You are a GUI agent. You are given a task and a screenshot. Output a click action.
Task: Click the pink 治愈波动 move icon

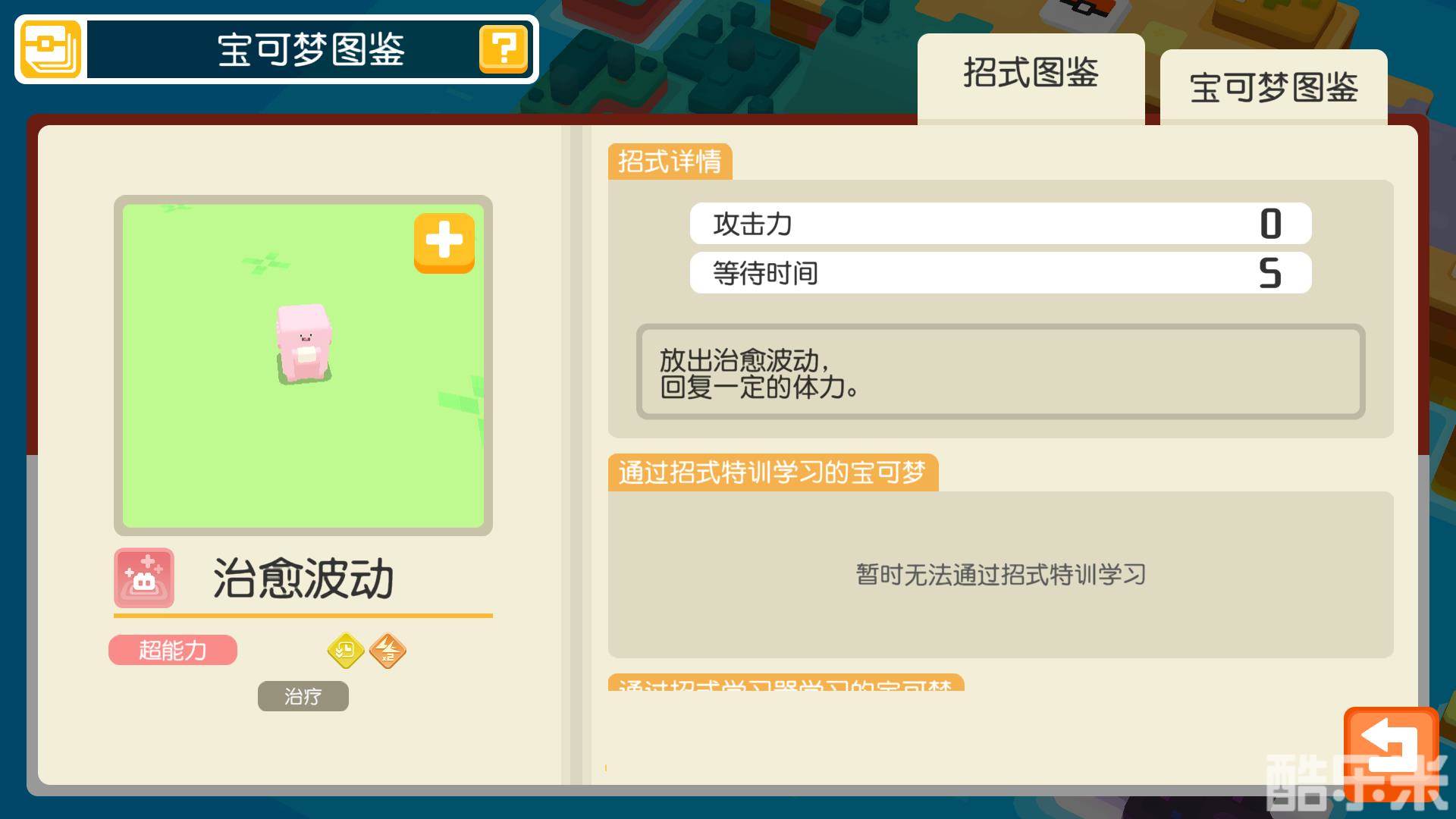(144, 578)
